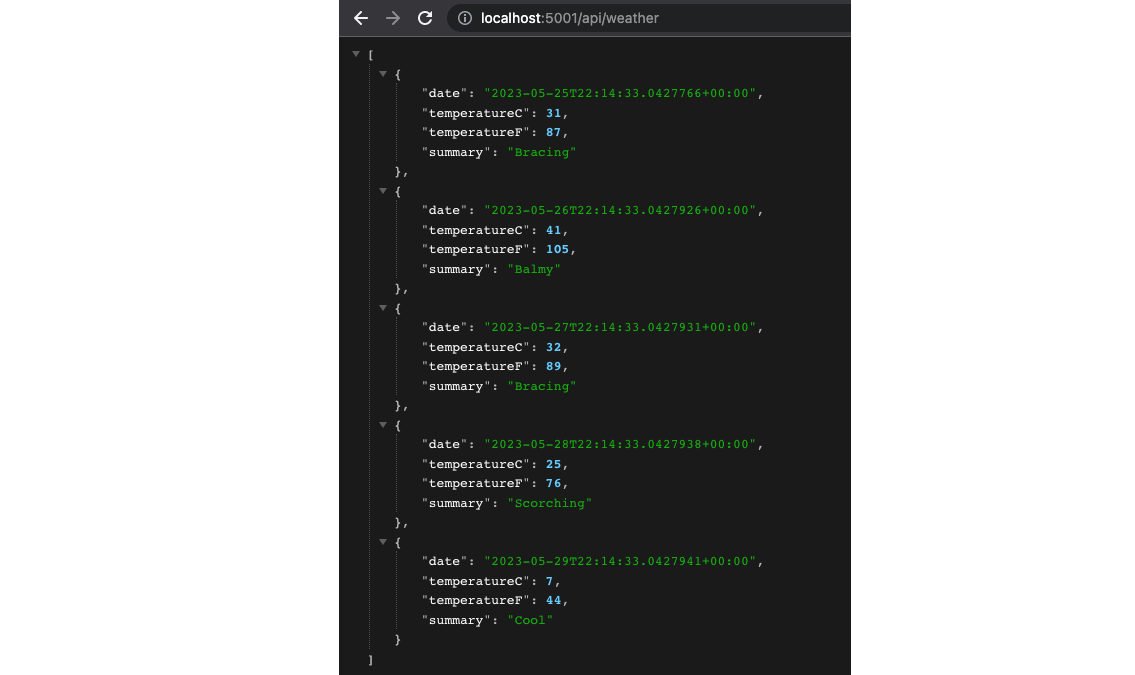
Task: Select date value 2023-05-29T22:14:33.0427941+00:00
Action: (620, 561)
